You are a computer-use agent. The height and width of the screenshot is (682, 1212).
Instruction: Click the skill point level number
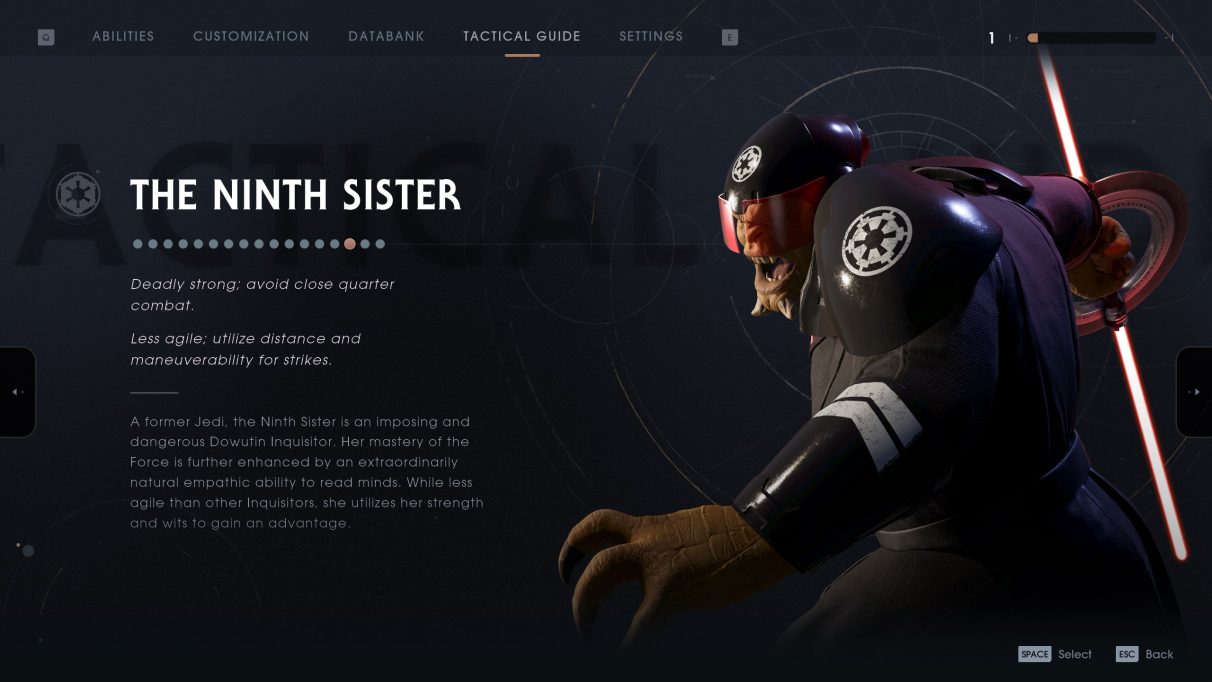tap(992, 38)
